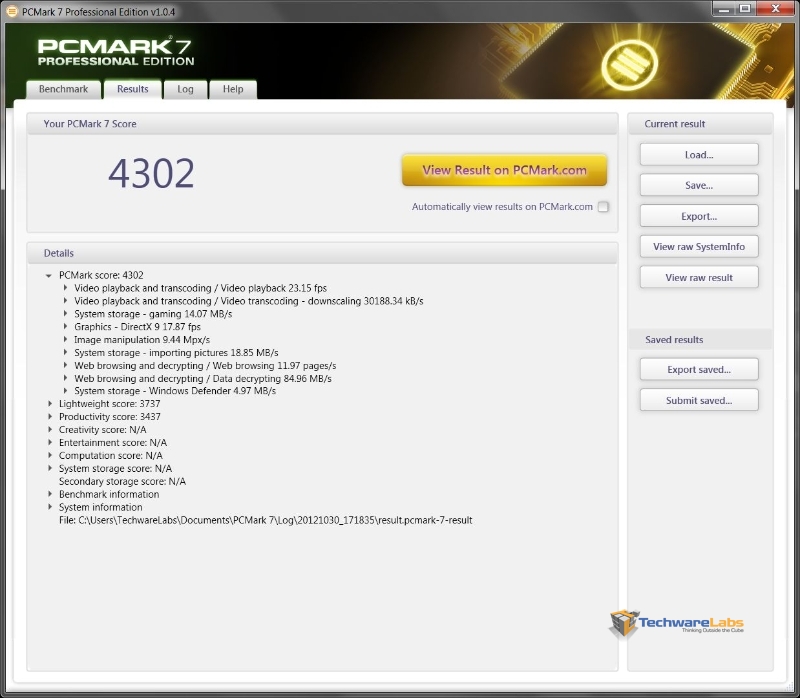Switch to the Benchmark tab
The image size is (800, 698).
63,89
